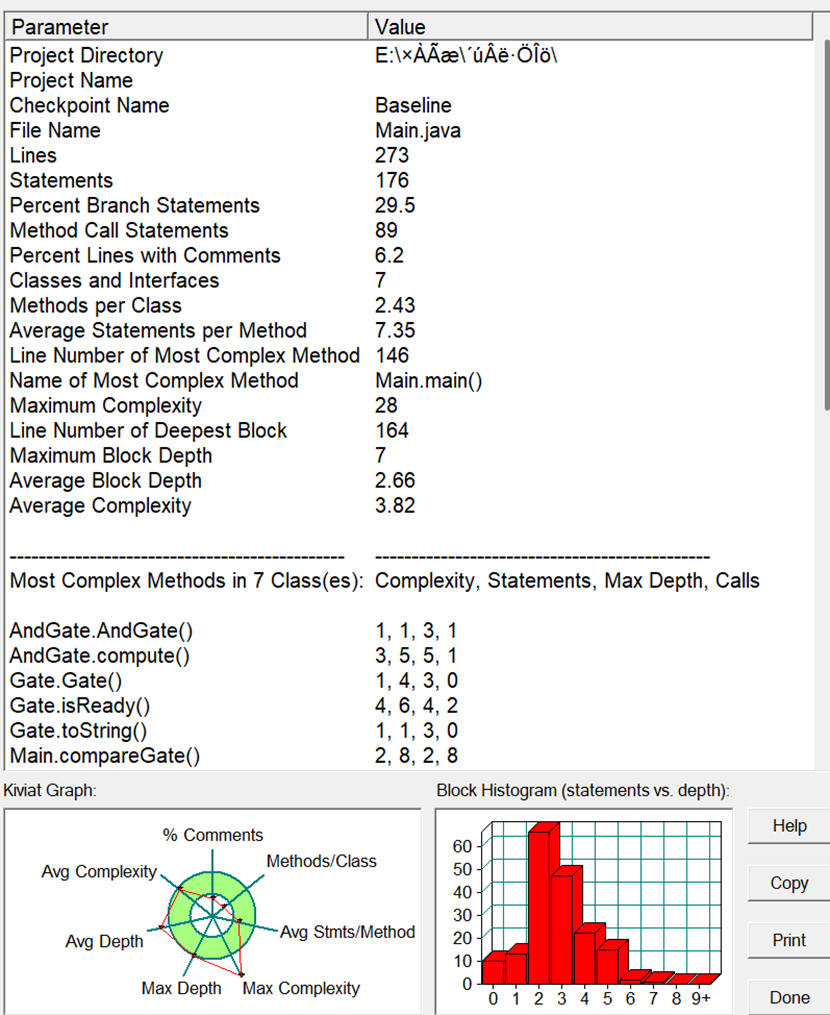Click the 273 lines value
Screen dimensions: 830x1015
(x=392, y=155)
